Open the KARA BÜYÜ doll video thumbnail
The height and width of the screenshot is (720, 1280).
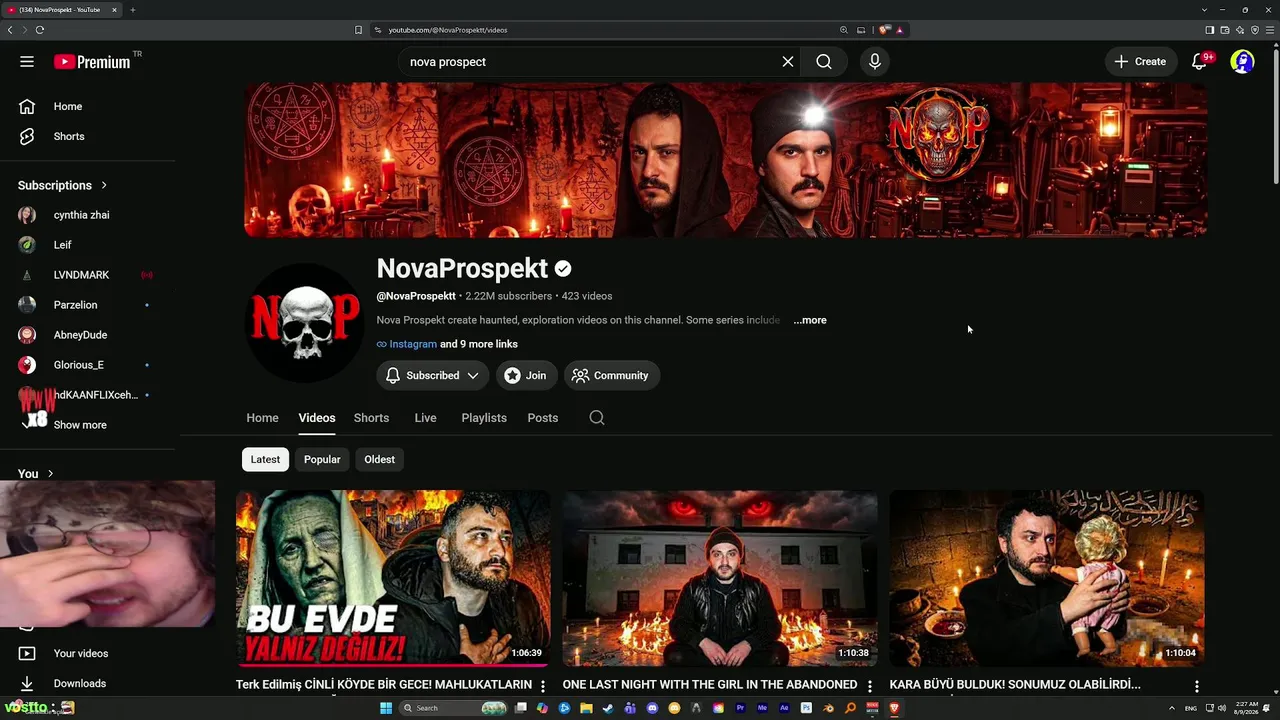click(x=1047, y=578)
